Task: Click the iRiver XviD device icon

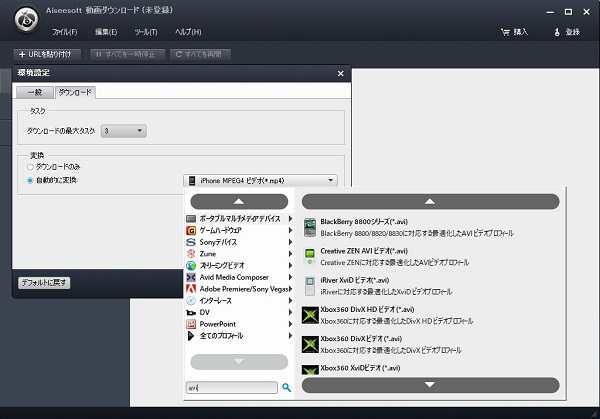Action: click(x=310, y=286)
